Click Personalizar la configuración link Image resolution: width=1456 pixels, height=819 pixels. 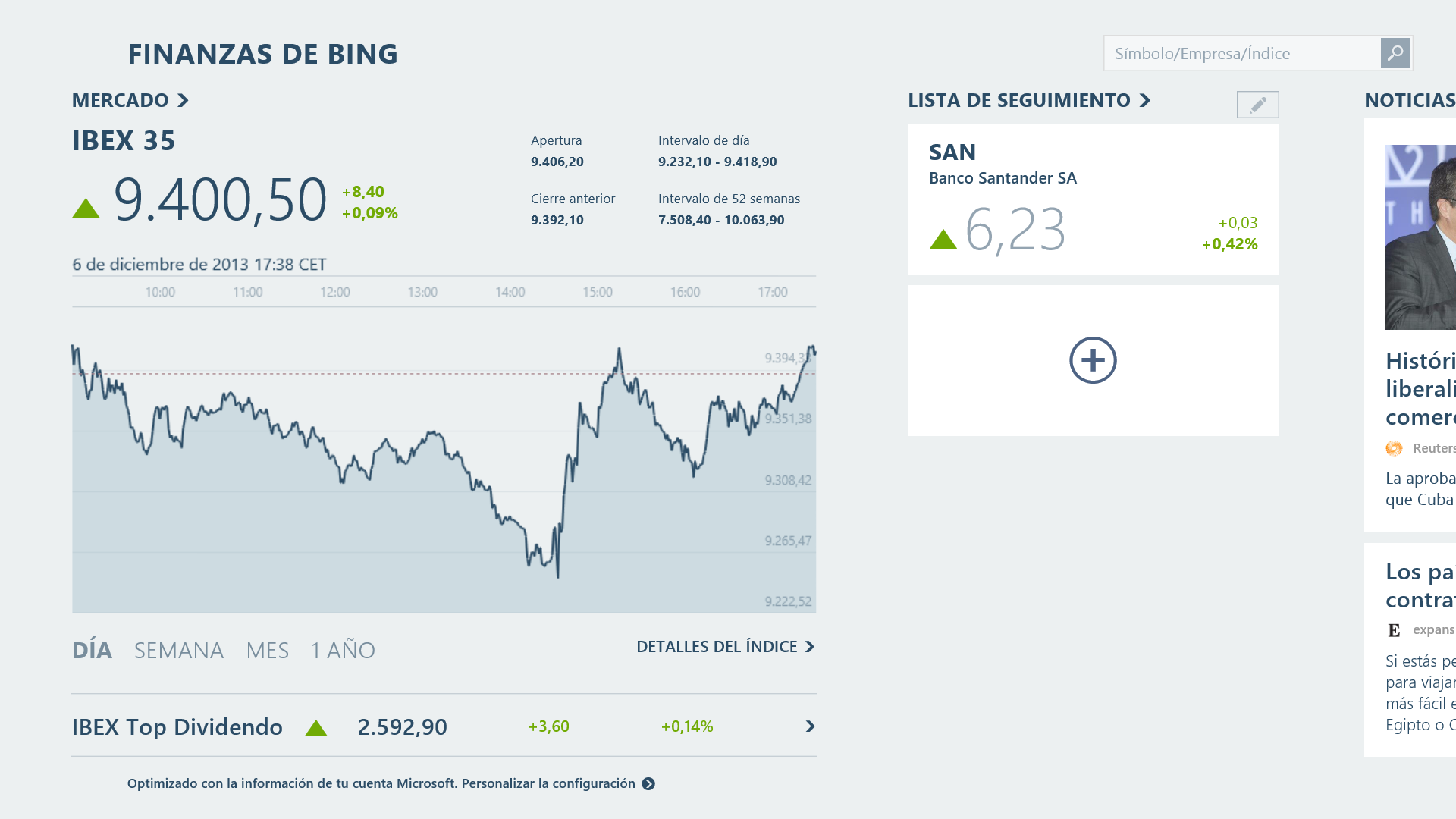point(548,783)
